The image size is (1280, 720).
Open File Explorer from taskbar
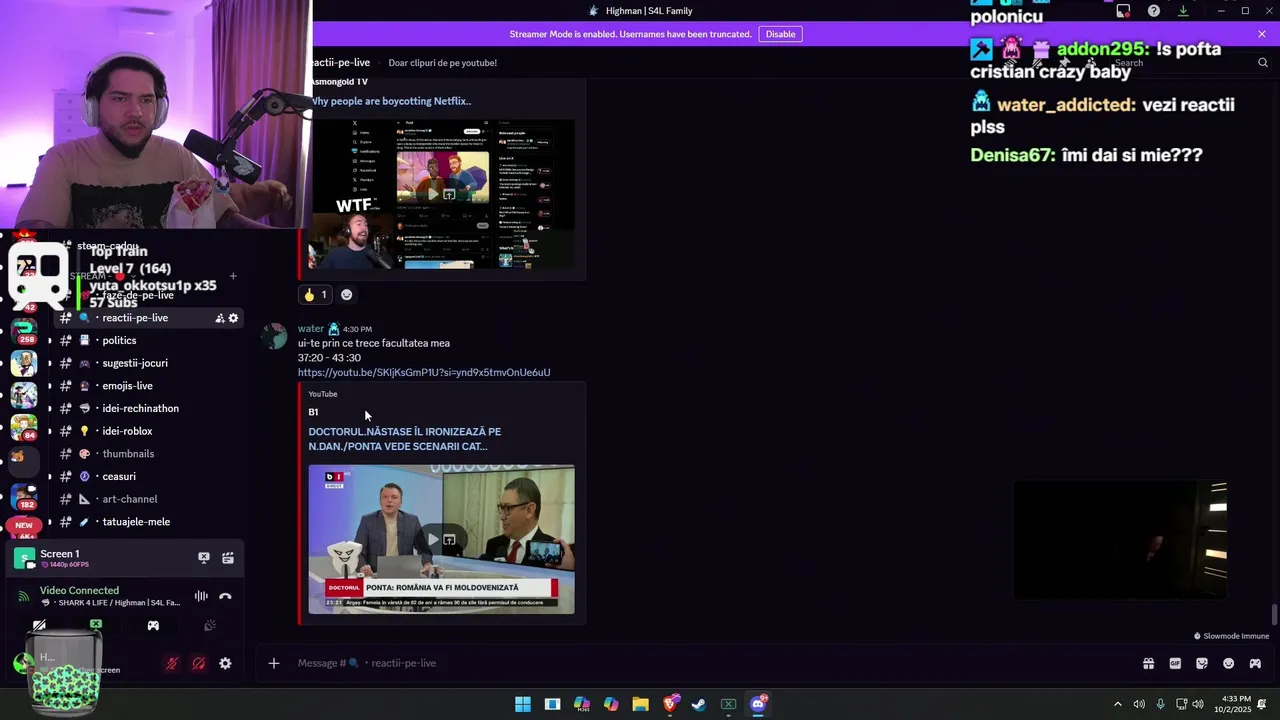[x=640, y=704]
